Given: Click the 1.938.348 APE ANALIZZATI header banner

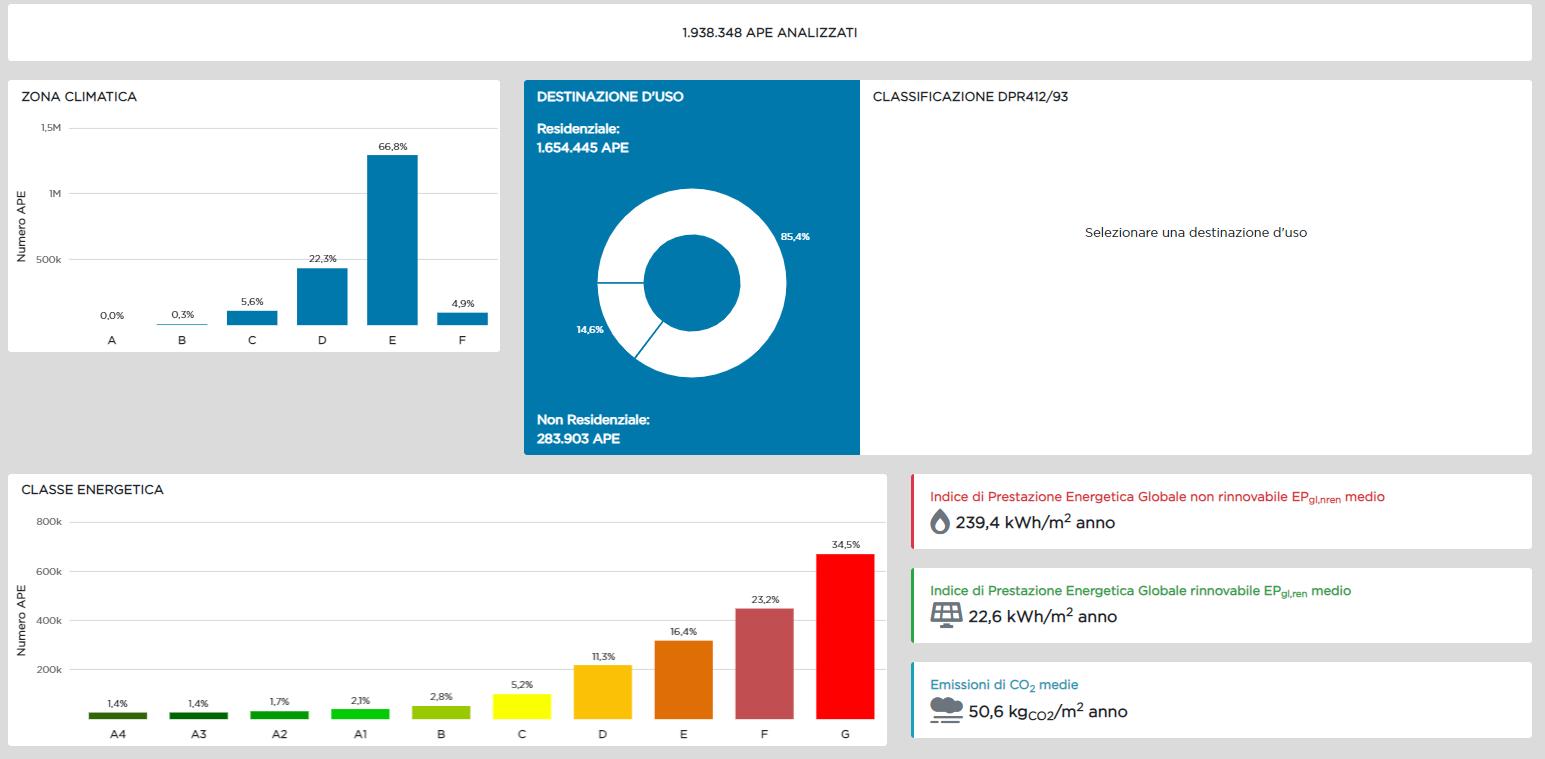Looking at the screenshot, I should pyautogui.click(x=769, y=33).
